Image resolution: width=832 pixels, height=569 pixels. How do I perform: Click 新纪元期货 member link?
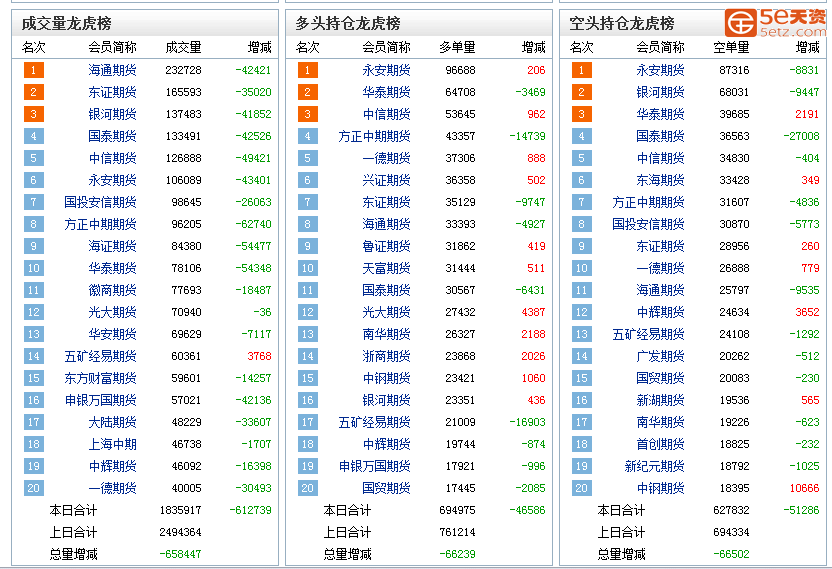654,467
